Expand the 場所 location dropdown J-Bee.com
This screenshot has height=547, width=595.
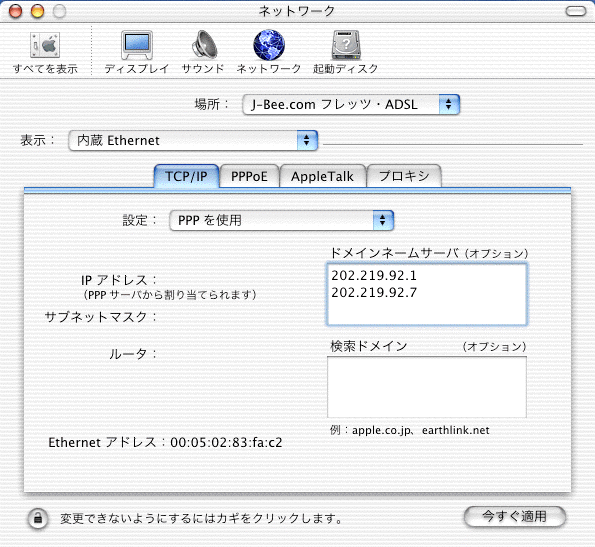coord(351,104)
